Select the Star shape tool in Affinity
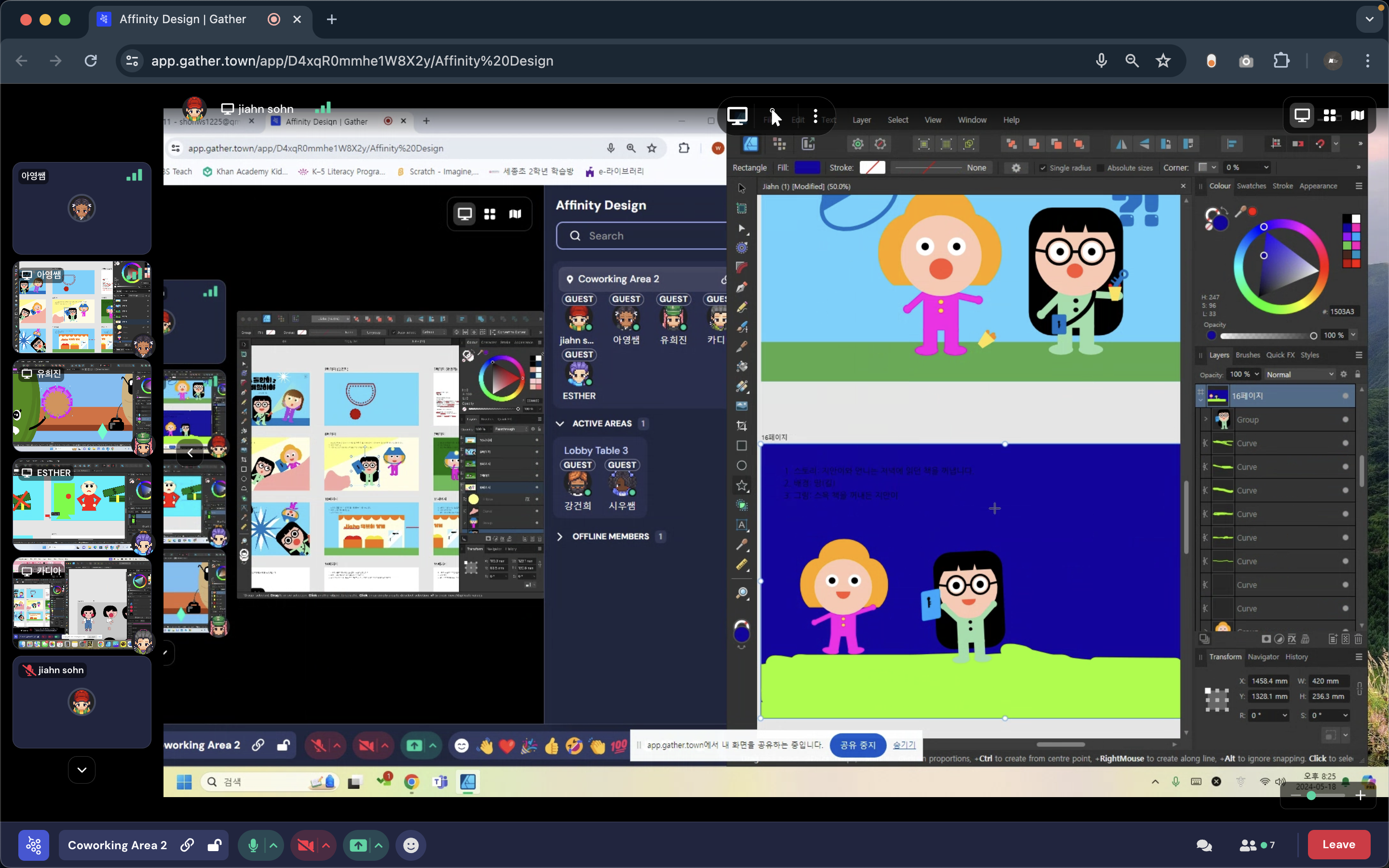Image resolution: width=1389 pixels, height=868 pixels. point(742,486)
